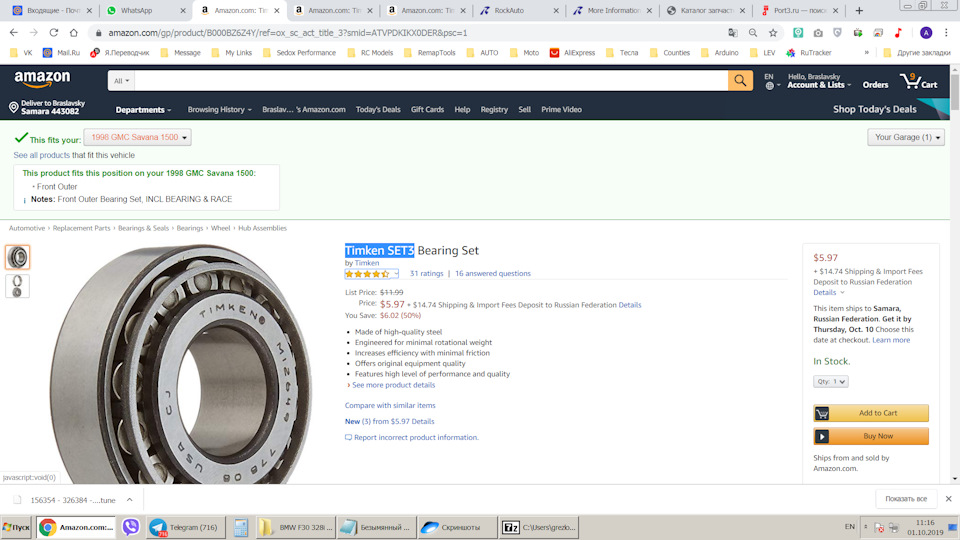960x540 pixels.
Task: Open Gift Cards nav item
Action: (x=427, y=110)
